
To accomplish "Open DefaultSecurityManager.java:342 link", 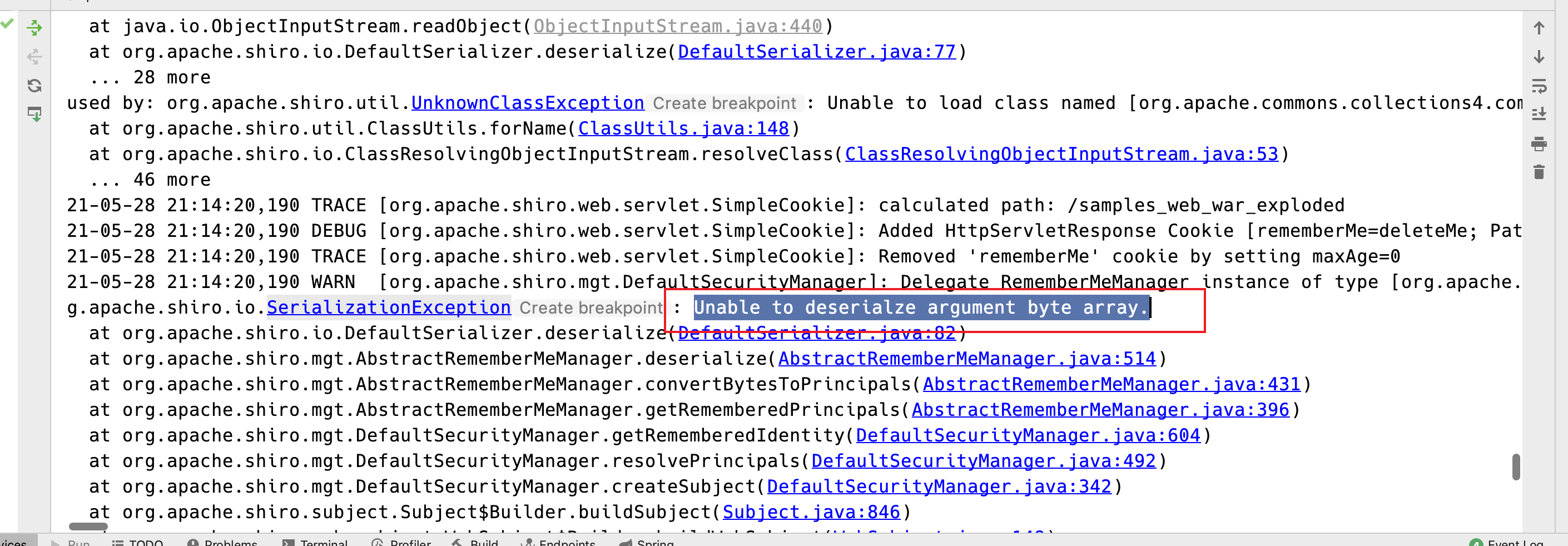I will point(939,487).
